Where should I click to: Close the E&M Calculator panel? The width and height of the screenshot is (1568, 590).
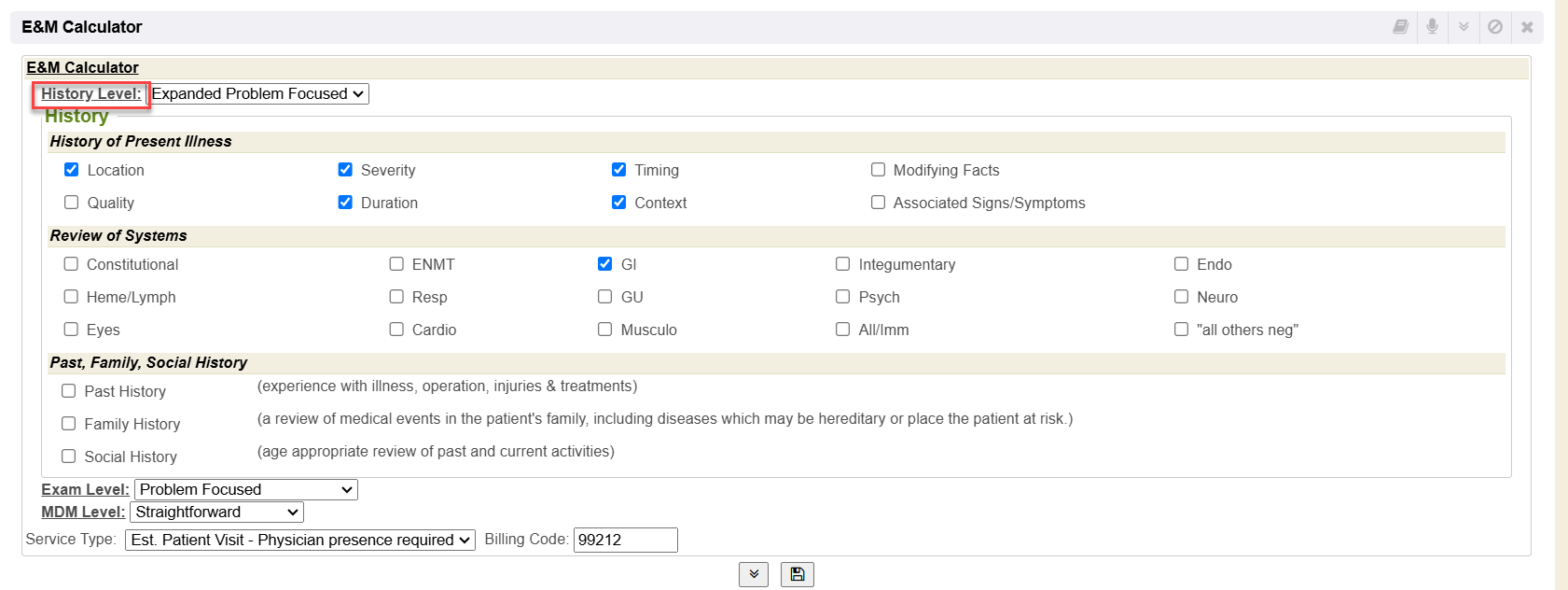1527,27
